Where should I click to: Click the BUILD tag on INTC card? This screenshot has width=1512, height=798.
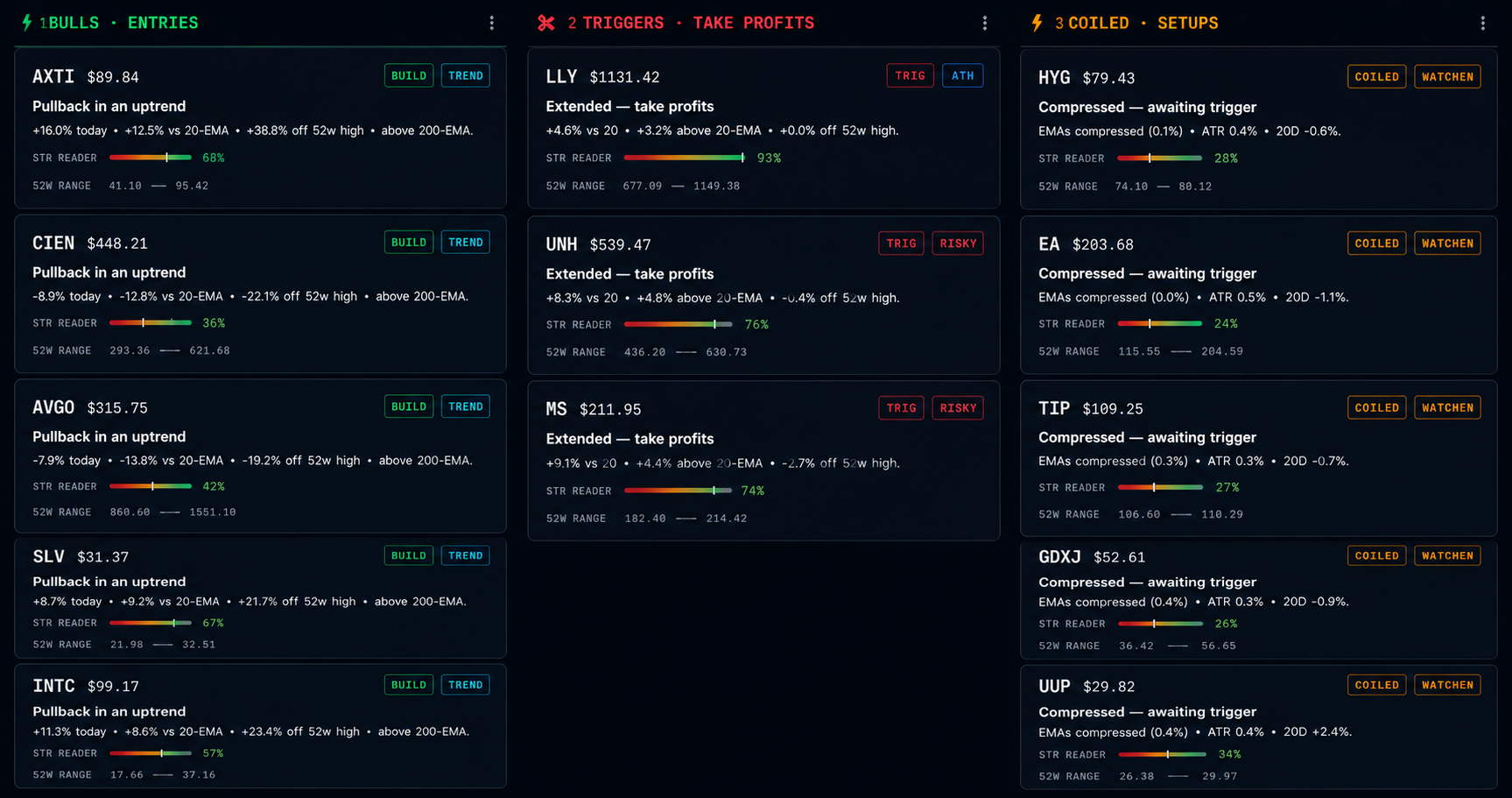[x=409, y=685]
